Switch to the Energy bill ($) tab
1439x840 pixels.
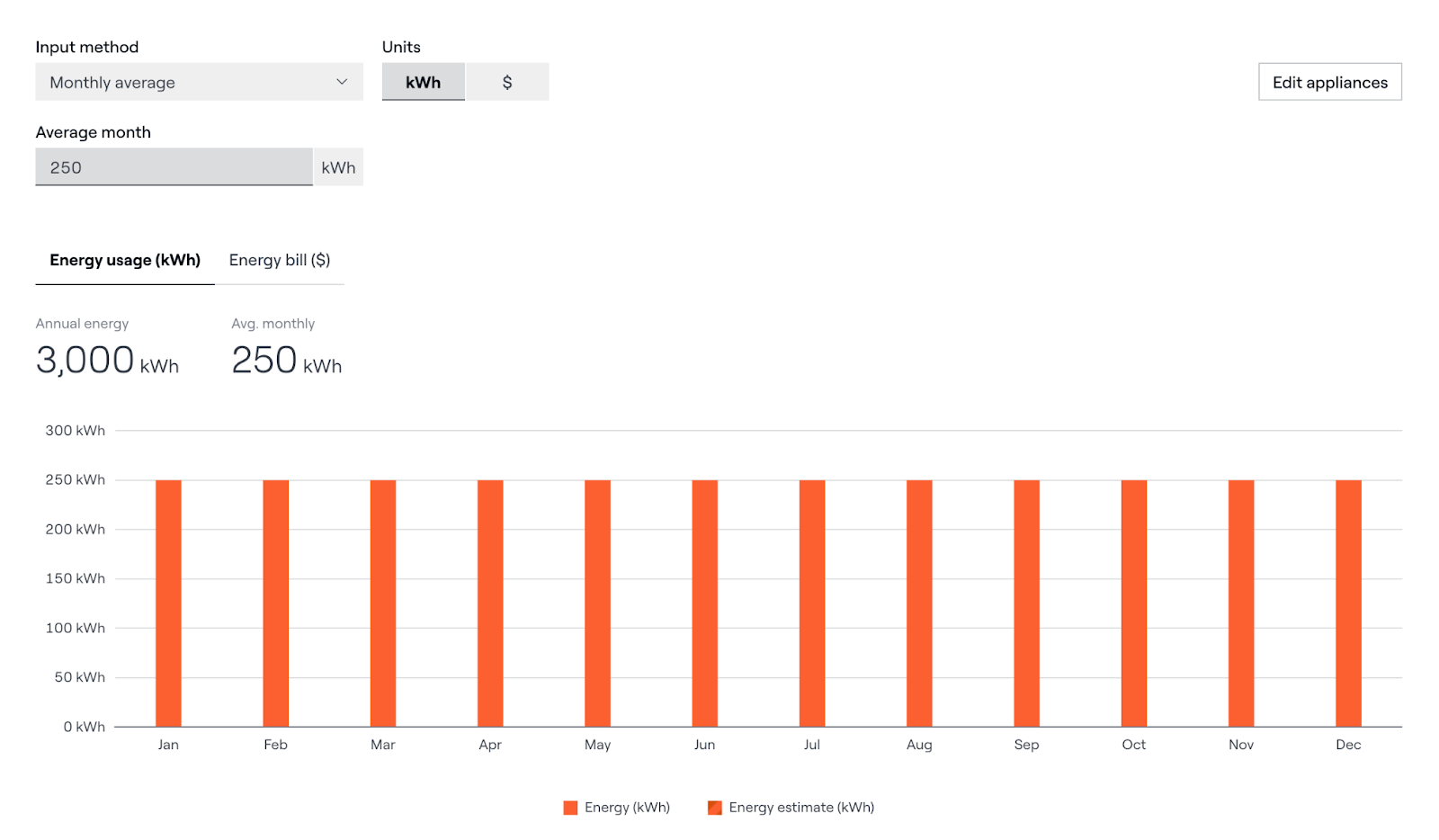tap(280, 260)
